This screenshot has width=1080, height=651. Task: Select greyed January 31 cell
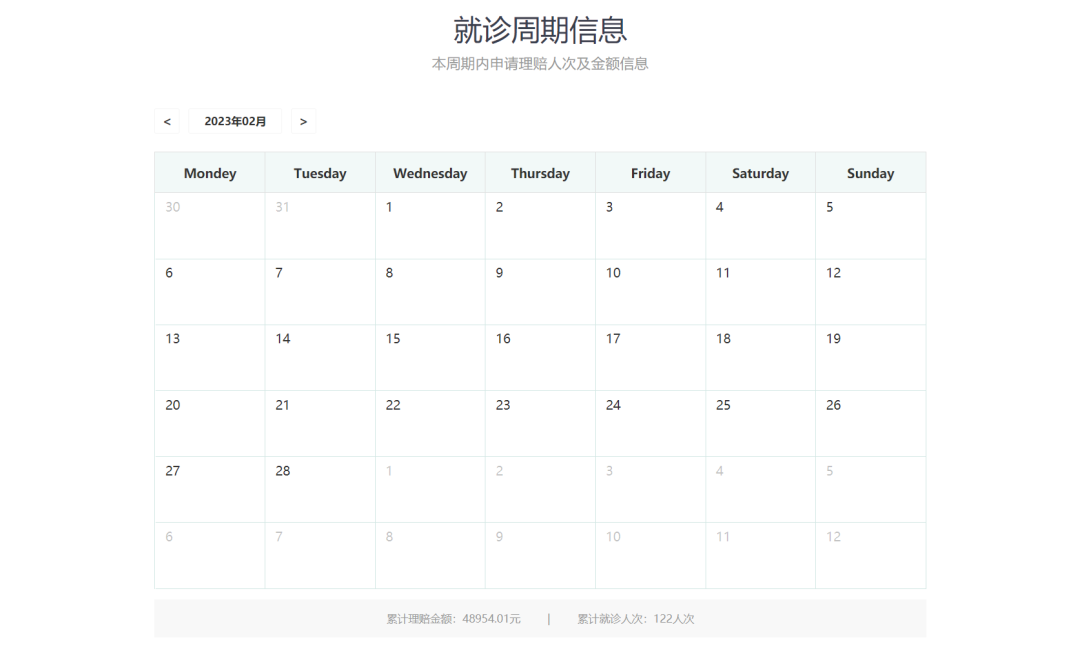point(320,226)
